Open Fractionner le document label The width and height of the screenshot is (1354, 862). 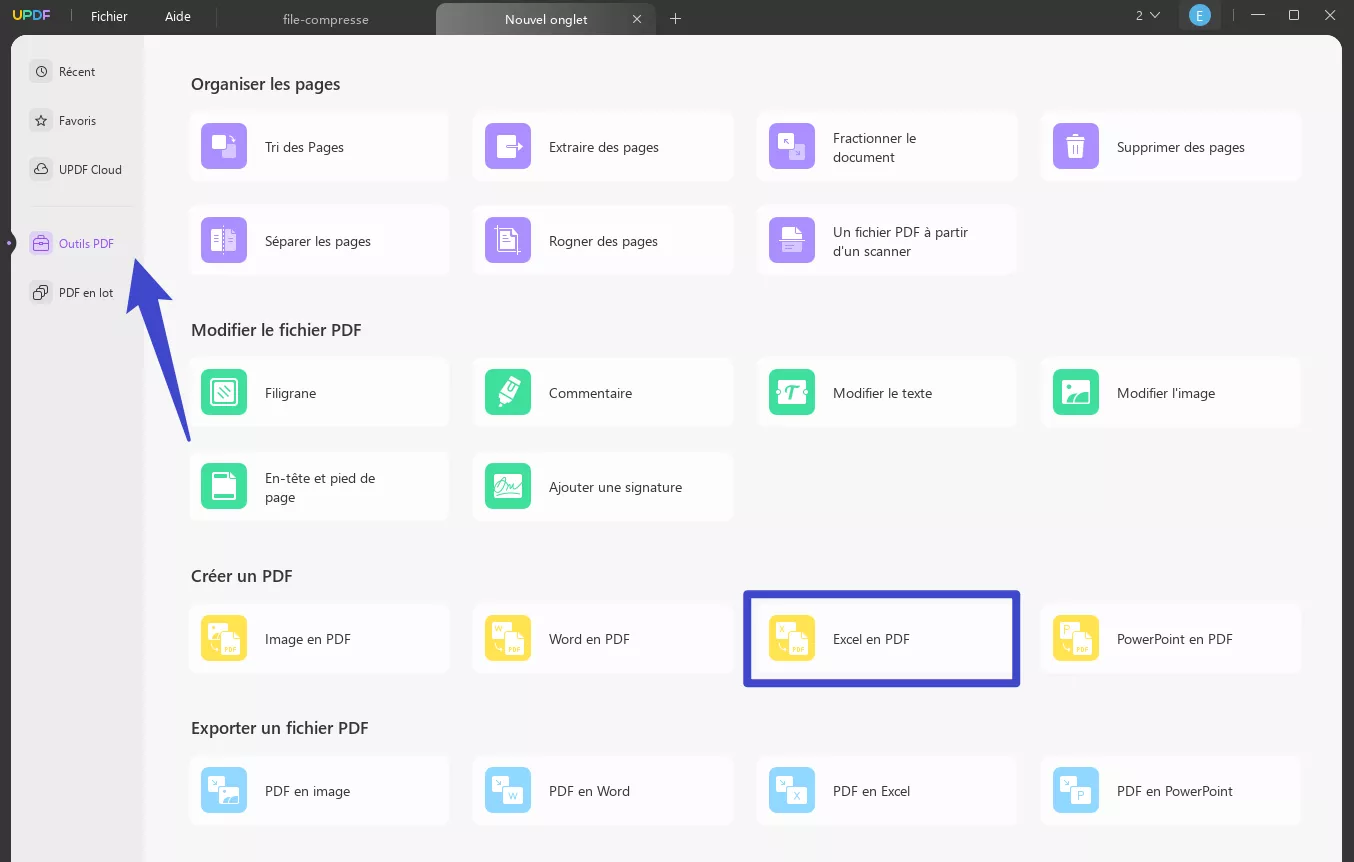[874, 147]
